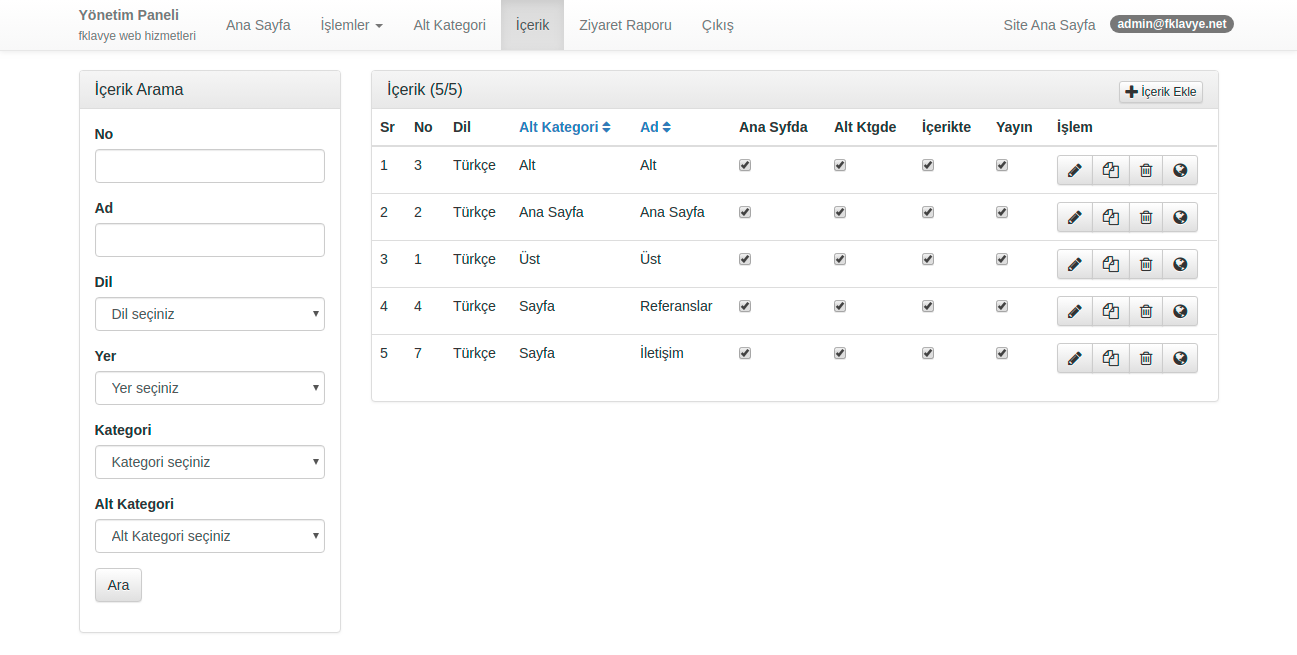This screenshot has width=1297, height=655.
Task: Uncheck Ana Syfda for İletişim row
Action: click(745, 354)
